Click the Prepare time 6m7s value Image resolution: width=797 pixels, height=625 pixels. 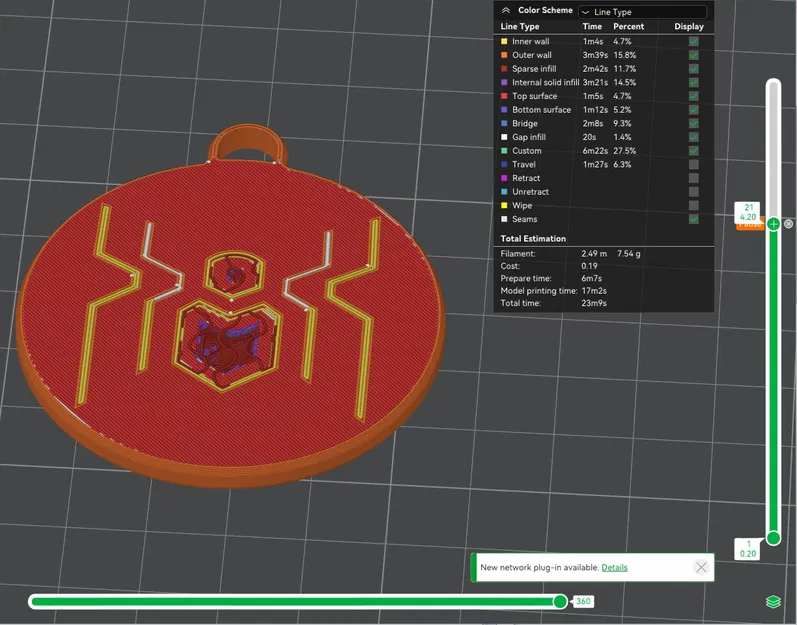click(x=591, y=278)
